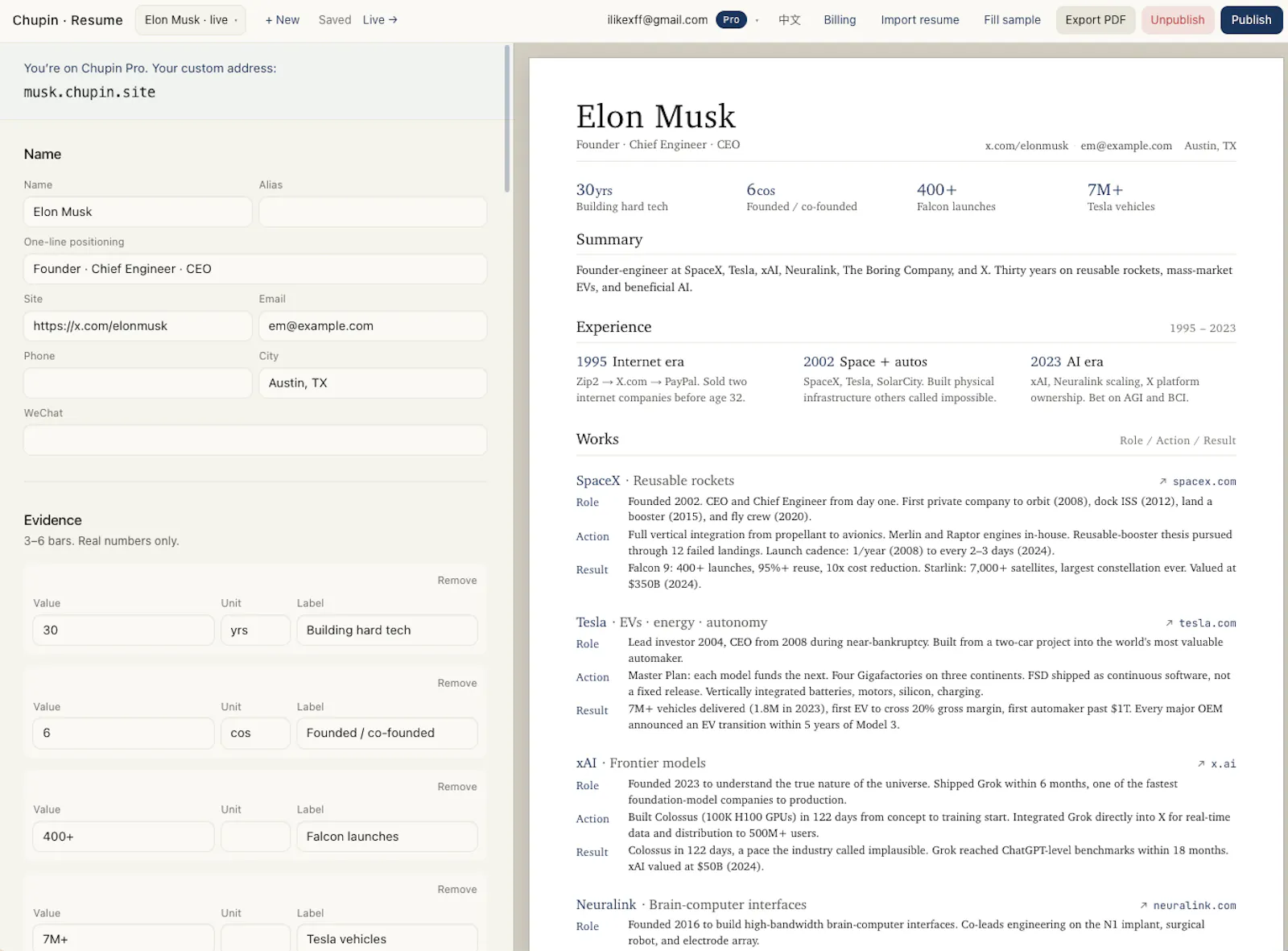Focus the empty Phone field
Image resolution: width=1288 pixels, height=951 pixels.
point(138,383)
